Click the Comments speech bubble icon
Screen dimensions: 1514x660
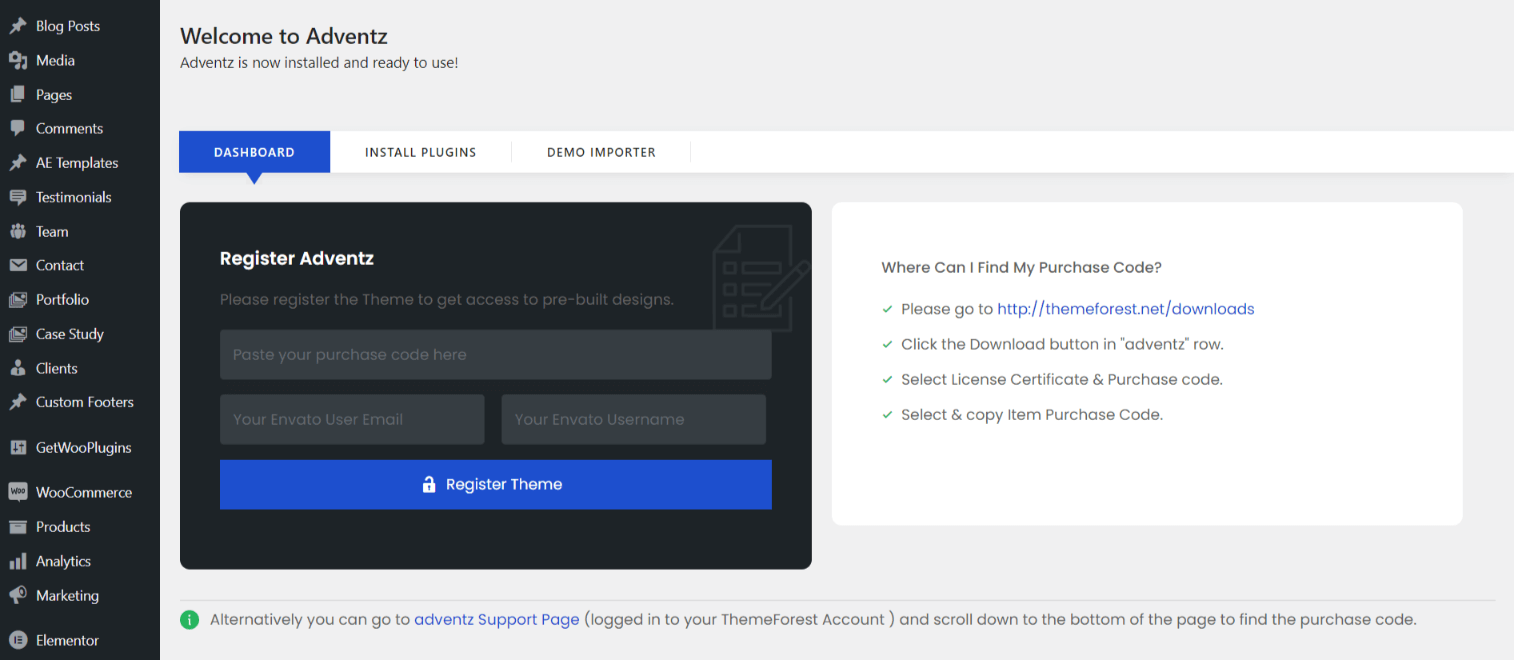[17, 129]
